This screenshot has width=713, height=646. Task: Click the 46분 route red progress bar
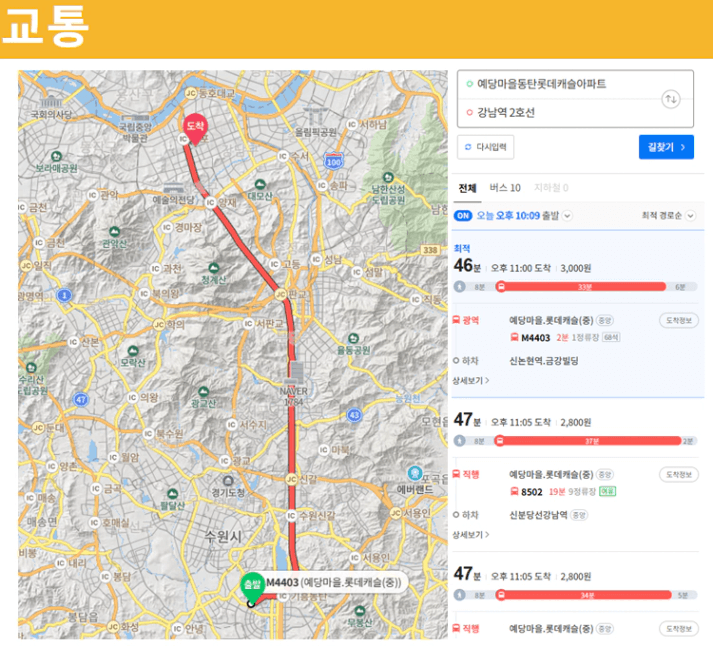(583, 287)
